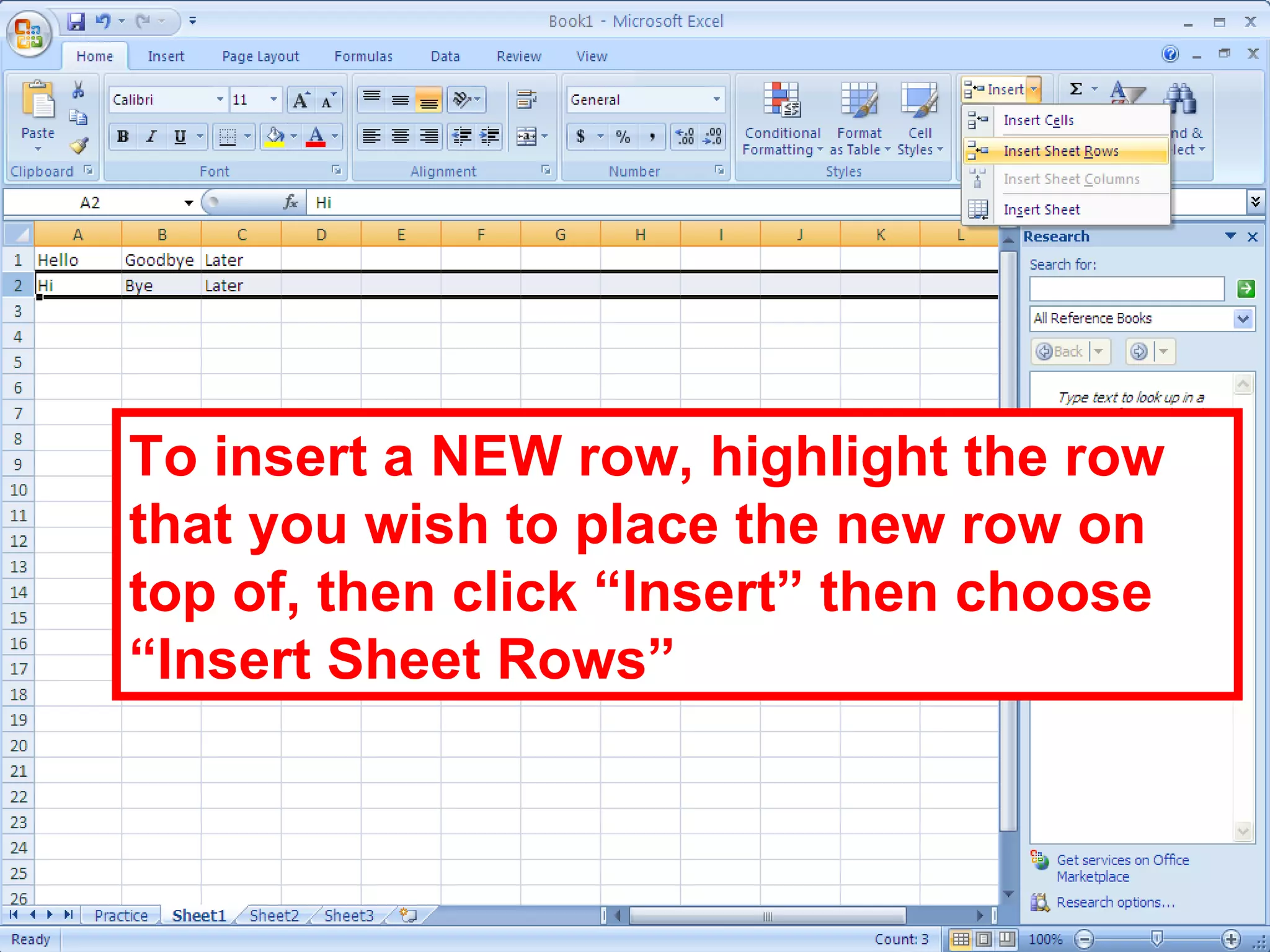Switch to Page Layout view button
The height and width of the screenshot is (952, 1270).
click(984, 939)
